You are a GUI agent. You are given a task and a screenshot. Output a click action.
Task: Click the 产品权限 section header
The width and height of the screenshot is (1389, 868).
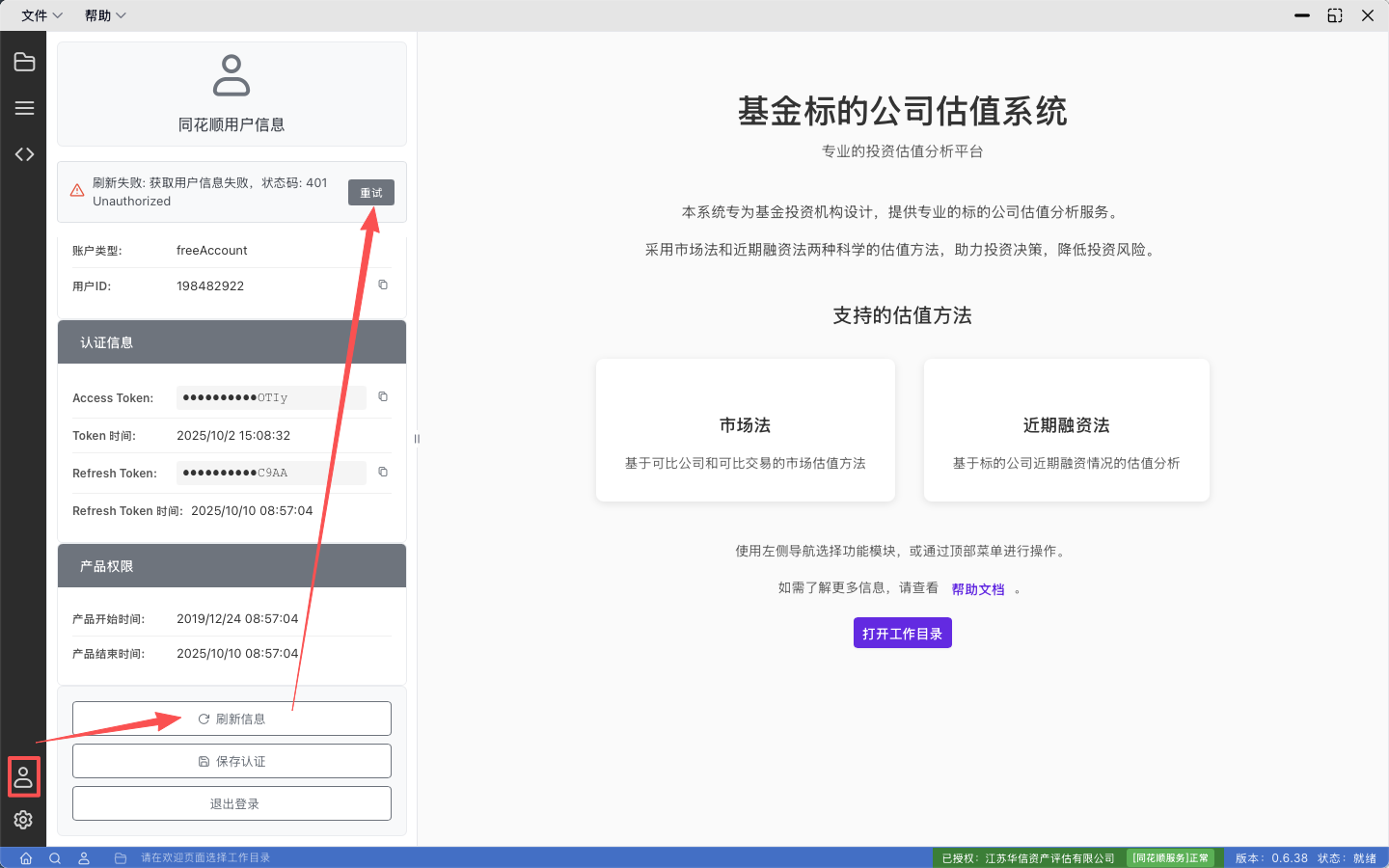click(231, 566)
